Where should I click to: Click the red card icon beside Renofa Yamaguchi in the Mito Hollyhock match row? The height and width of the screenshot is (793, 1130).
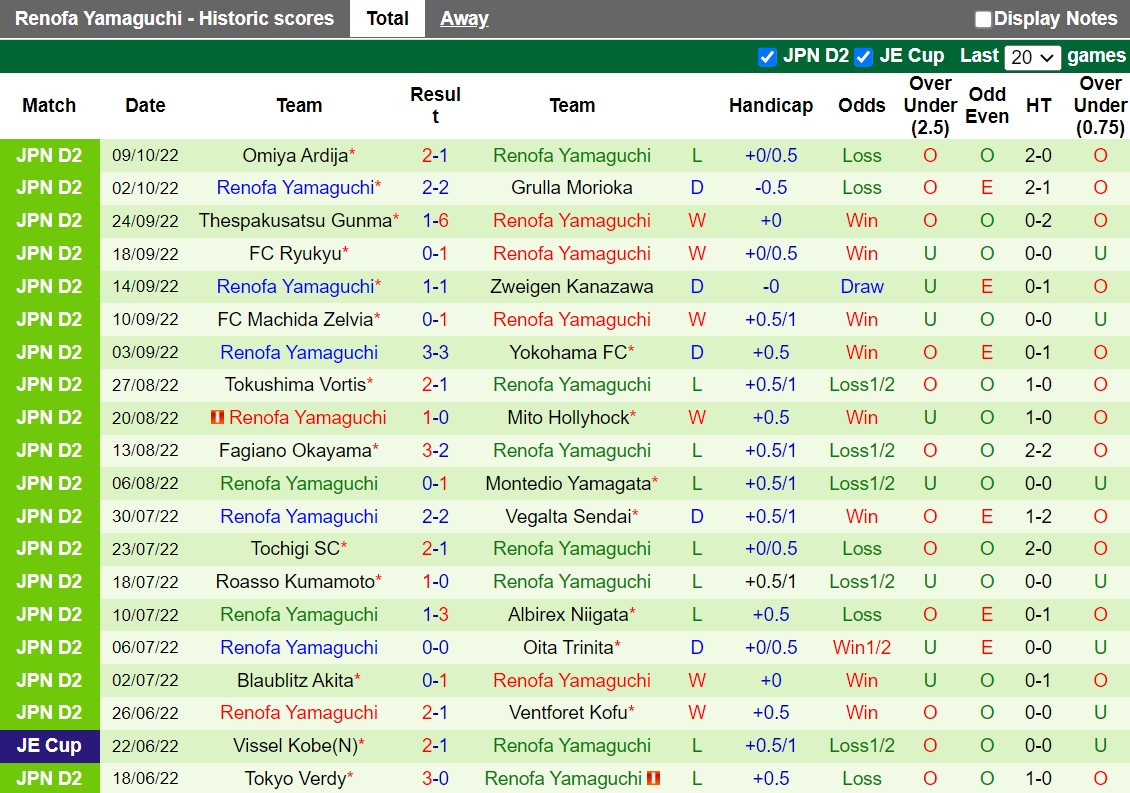(x=219, y=417)
